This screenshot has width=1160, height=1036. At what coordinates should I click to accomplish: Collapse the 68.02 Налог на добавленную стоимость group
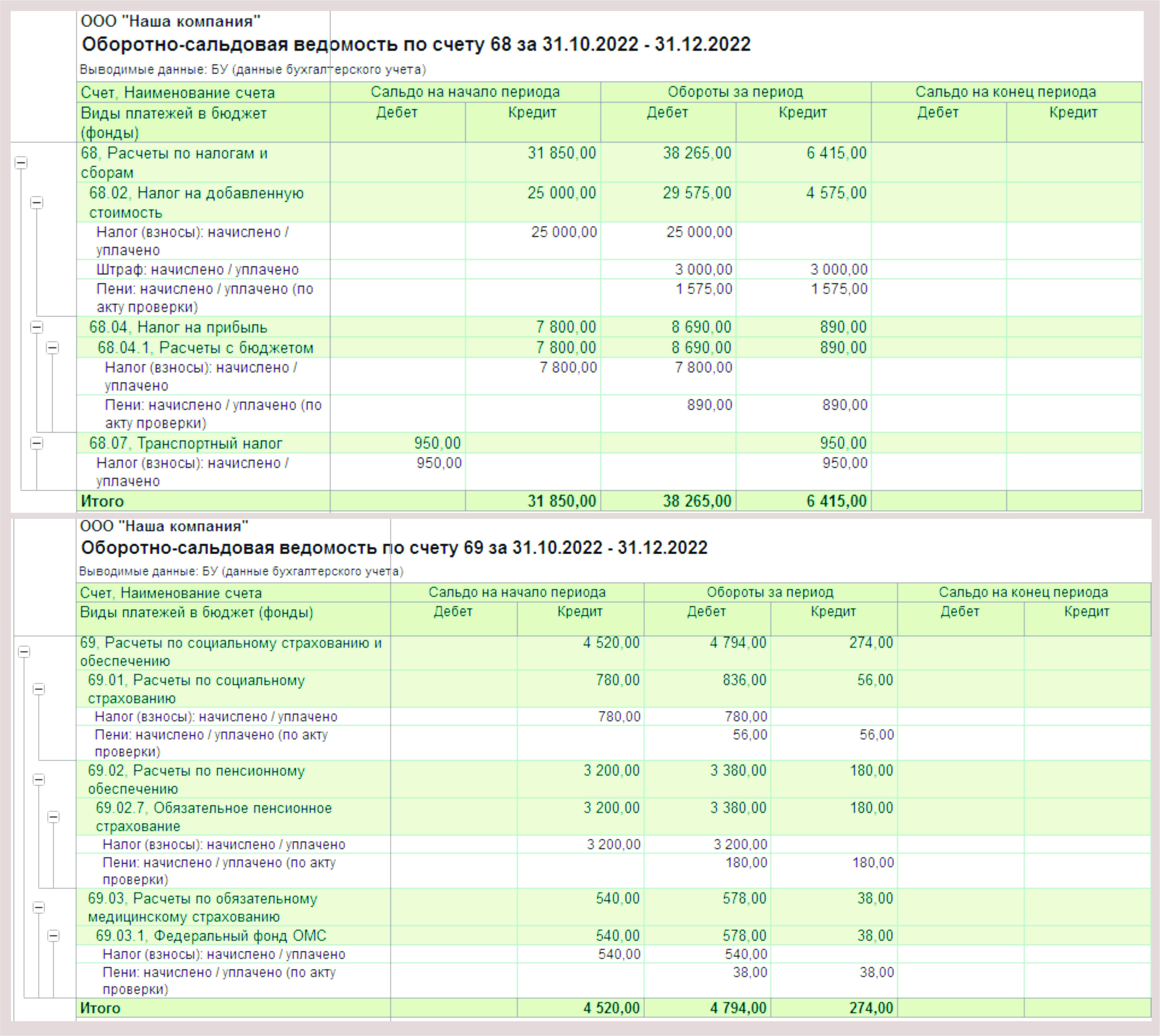click(x=37, y=203)
